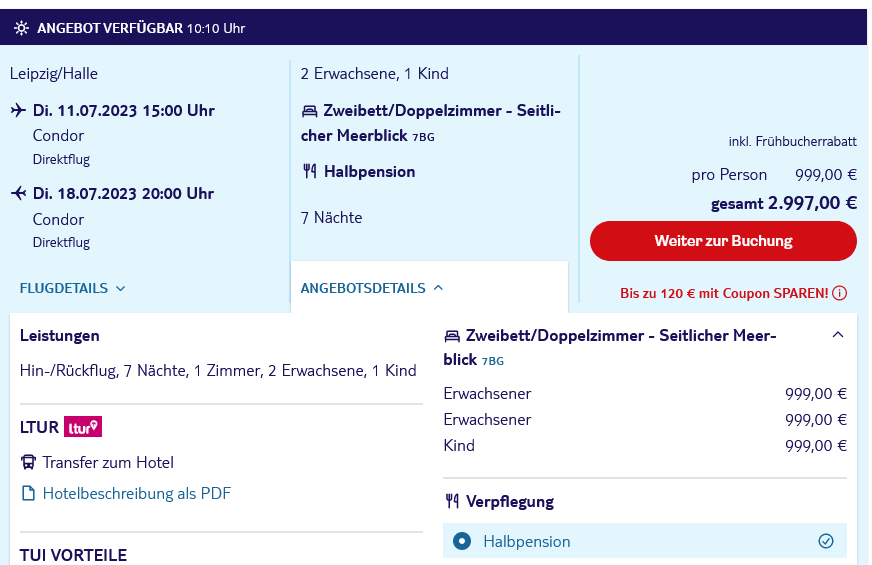
Task: Click the bus icon for Transfer zum Hotel
Action: [x=28, y=462]
